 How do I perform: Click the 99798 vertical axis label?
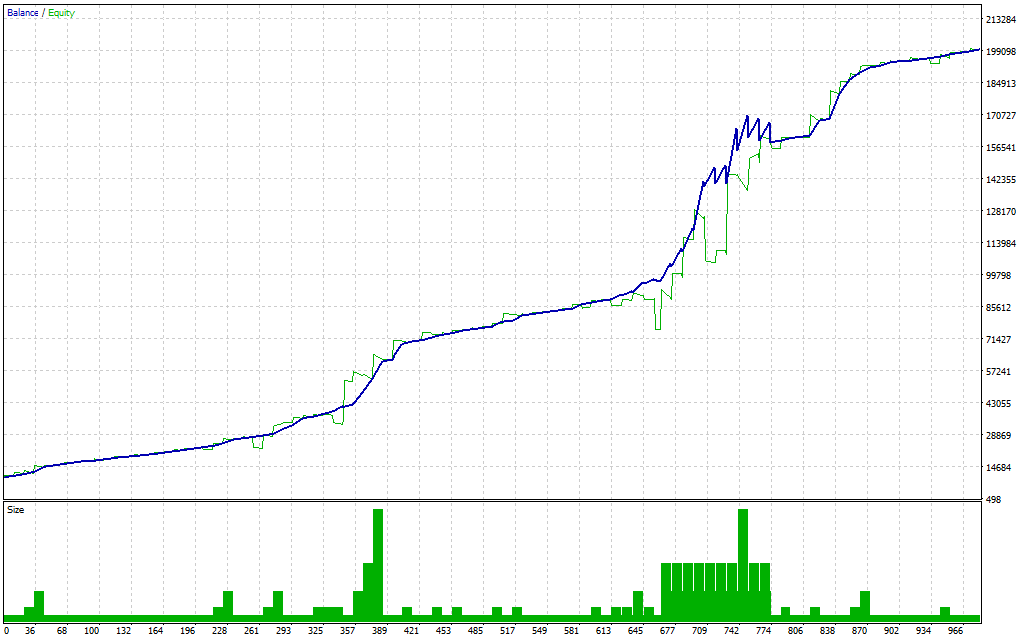click(1001, 276)
